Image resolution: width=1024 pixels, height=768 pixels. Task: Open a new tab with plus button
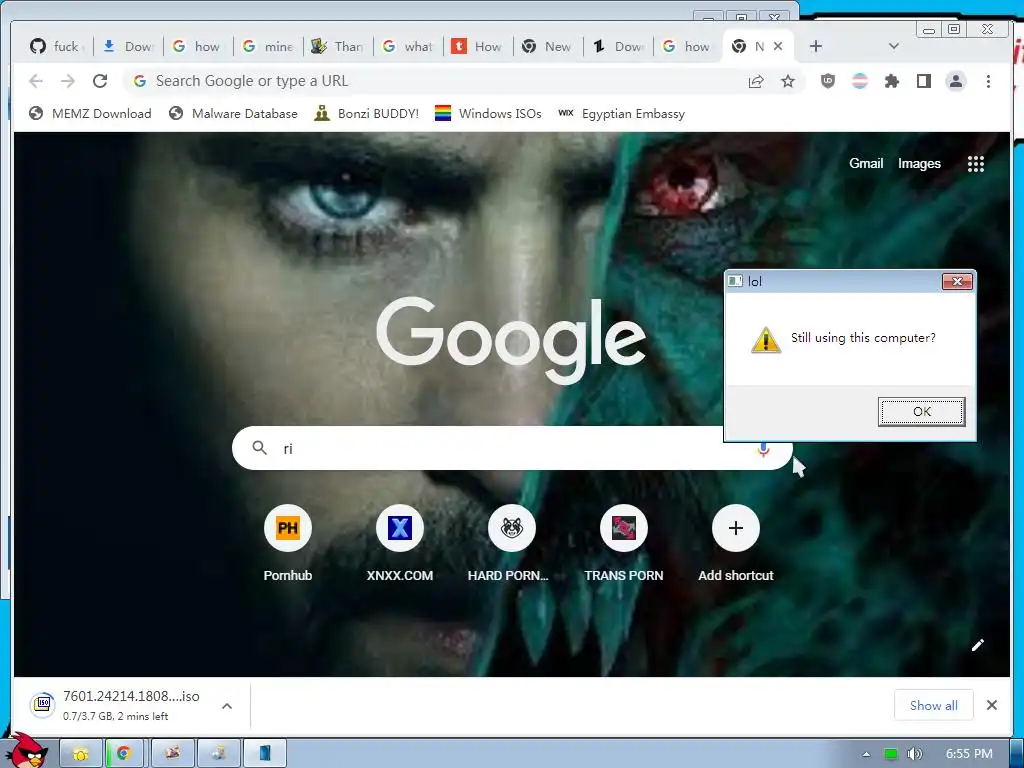[x=816, y=46]
